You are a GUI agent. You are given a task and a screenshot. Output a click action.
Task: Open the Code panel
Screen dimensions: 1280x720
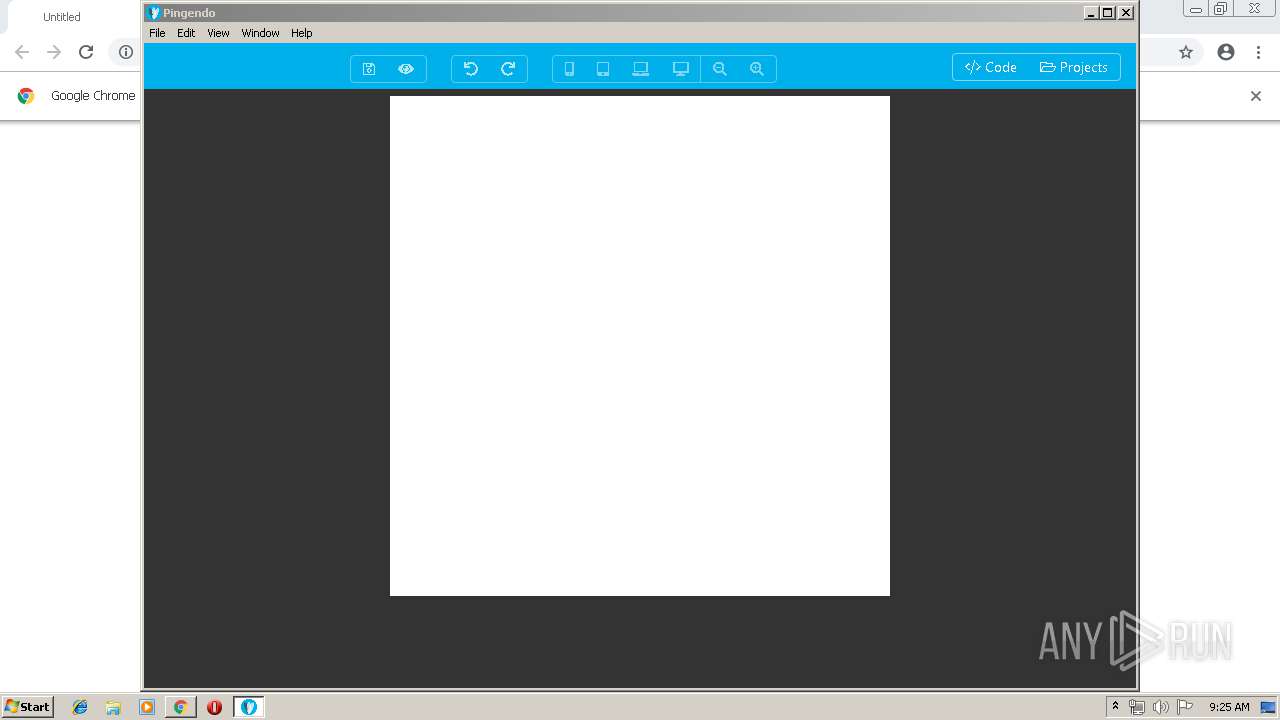(991, 67)
